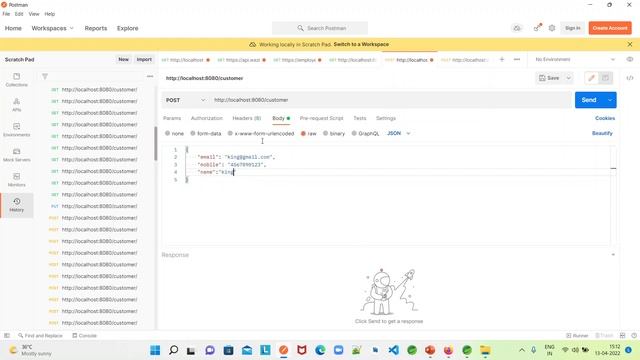Open request tabs ellipsis options
Image resolution: width=640 pixels, height=360 pixels.
517,60
